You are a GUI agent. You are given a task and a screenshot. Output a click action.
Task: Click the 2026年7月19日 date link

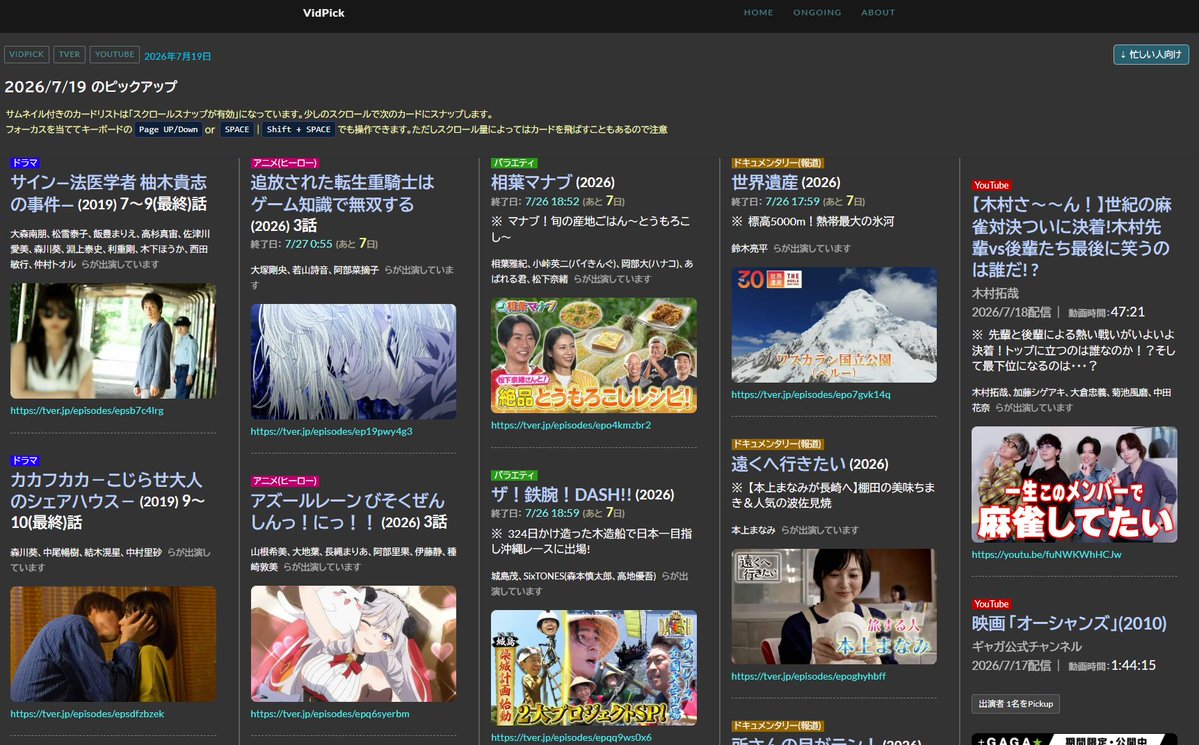pyautogui.click(x=177, y=56)
